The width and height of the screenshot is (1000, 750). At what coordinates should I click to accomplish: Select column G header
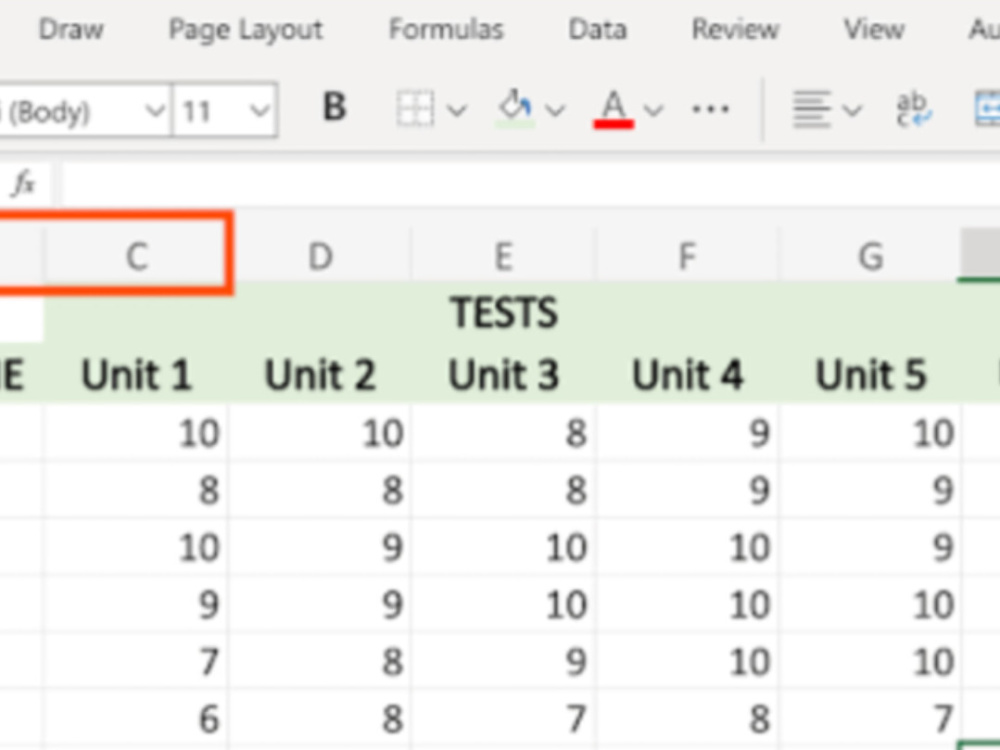click(871, 256)
